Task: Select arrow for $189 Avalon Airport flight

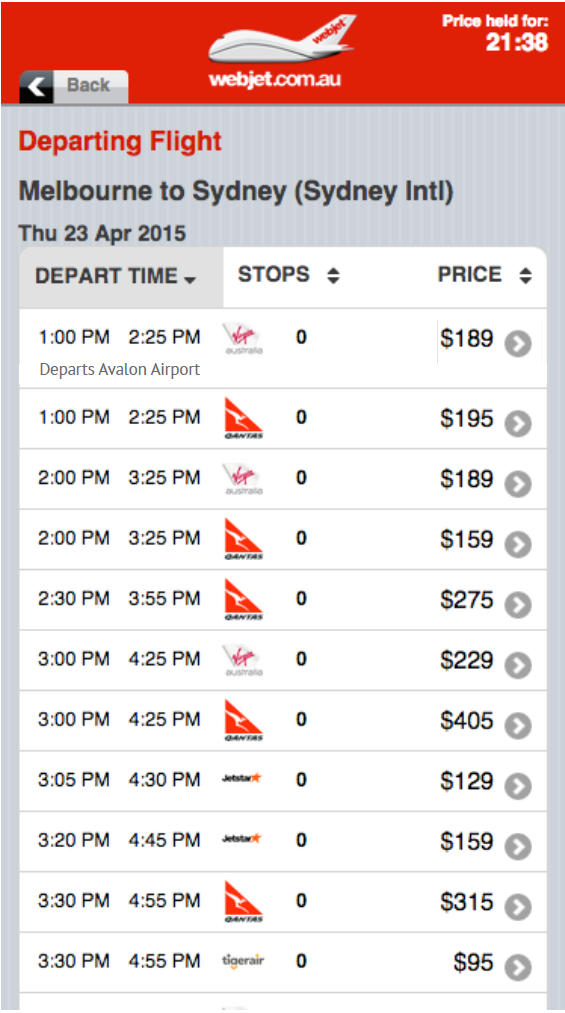Action: coord(518,344)
